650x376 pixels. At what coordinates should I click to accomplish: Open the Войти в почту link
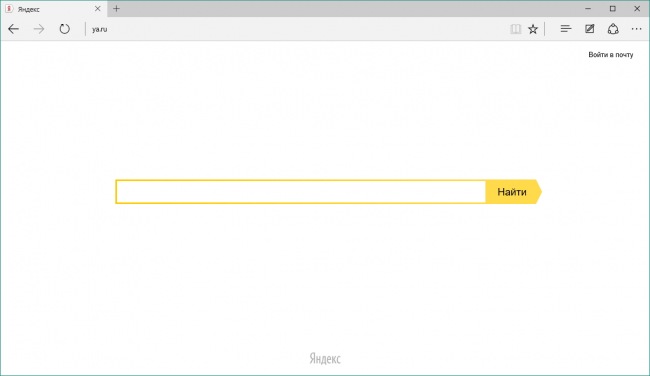[611, 55]
